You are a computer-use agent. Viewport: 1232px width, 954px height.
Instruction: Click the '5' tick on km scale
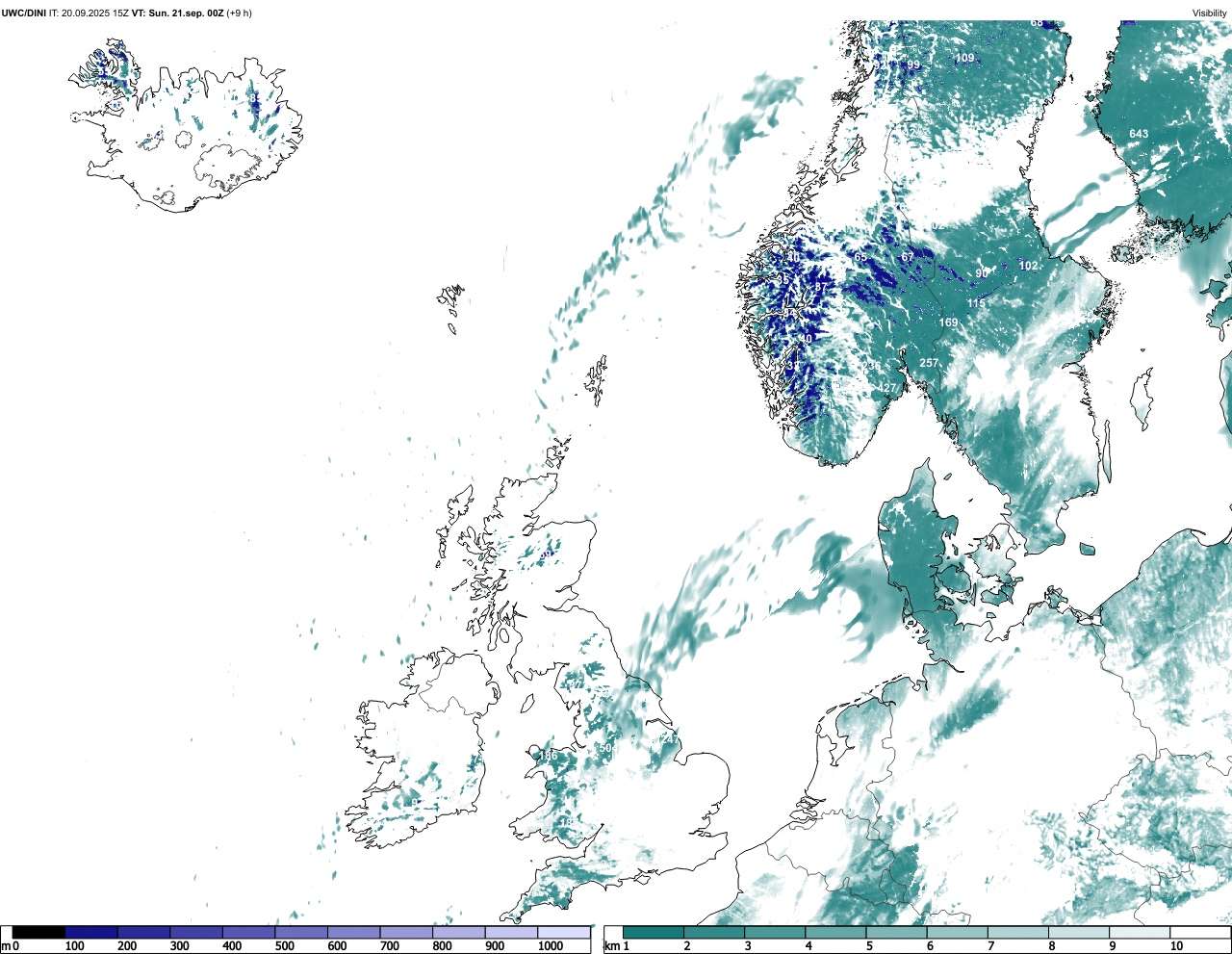pos(868,946)
